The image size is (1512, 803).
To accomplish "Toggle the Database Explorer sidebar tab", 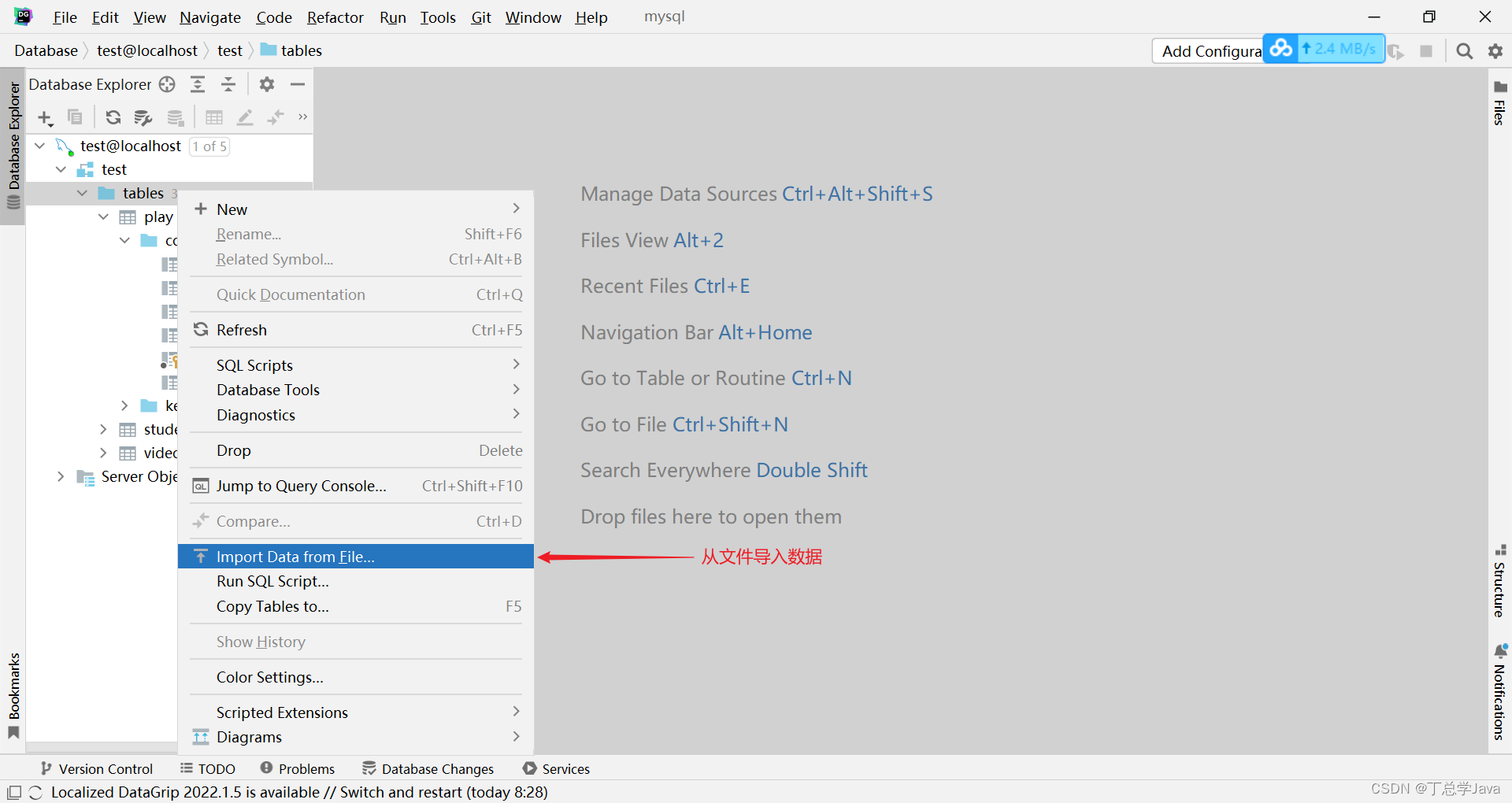I will coord(13,146).
